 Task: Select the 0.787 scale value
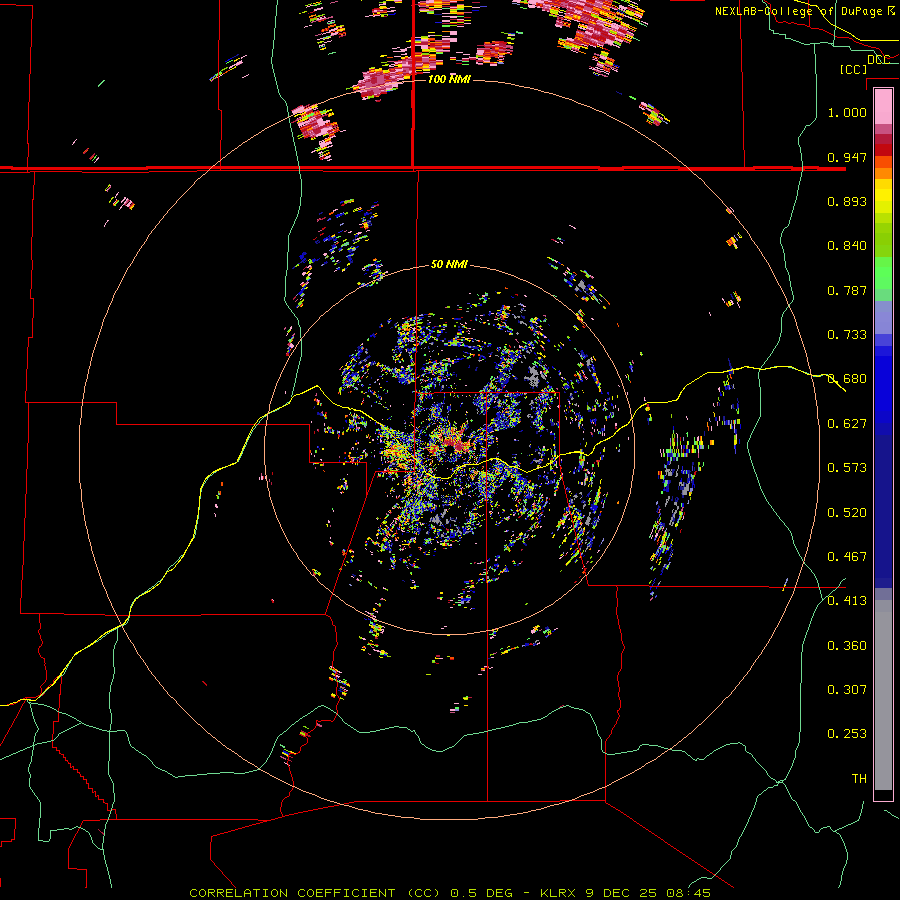pos(847,290)
